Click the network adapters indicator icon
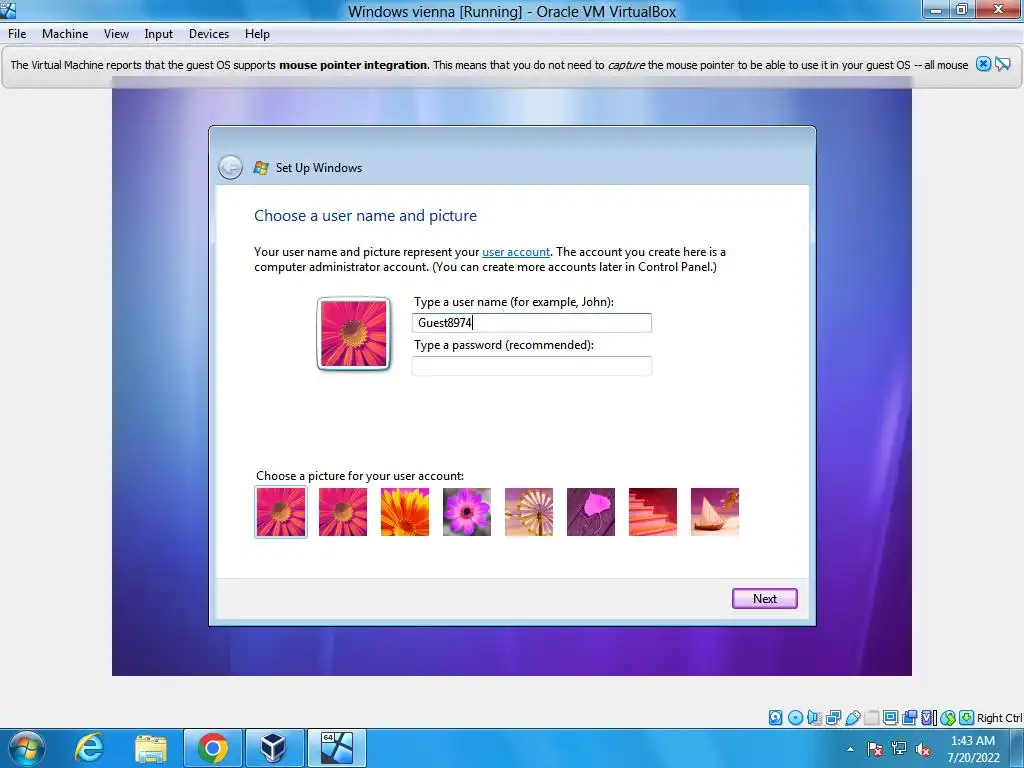The image size is (1024, 768). (x=833, y=718)
